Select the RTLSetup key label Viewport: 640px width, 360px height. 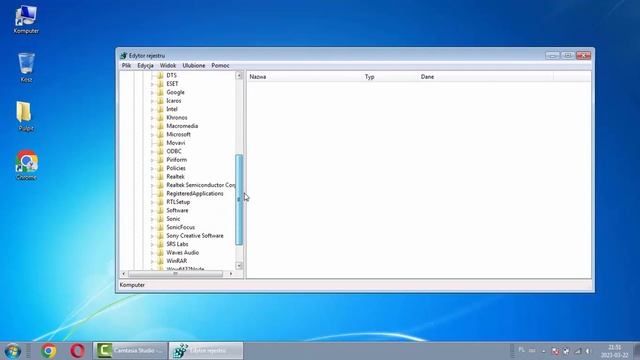(178, 202)
